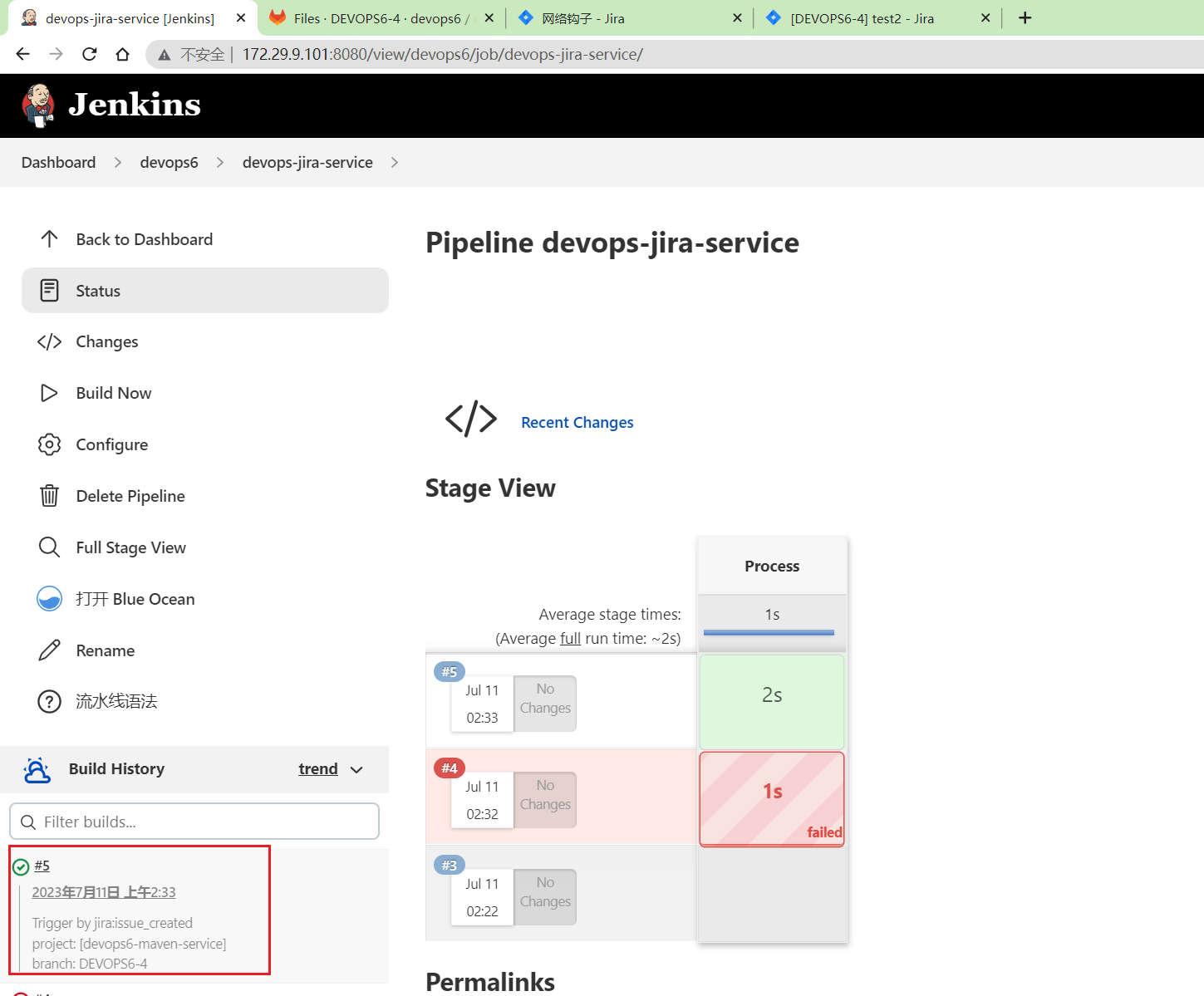
Task: Expand the Build History trend dropdown chevron
Action: (x=357, y=770)
